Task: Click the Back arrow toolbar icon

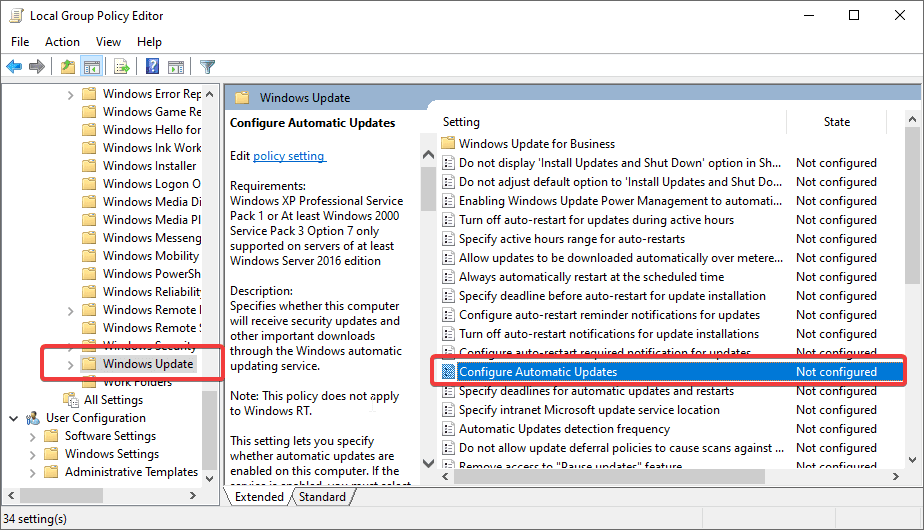Action: (x=14, y=67)
